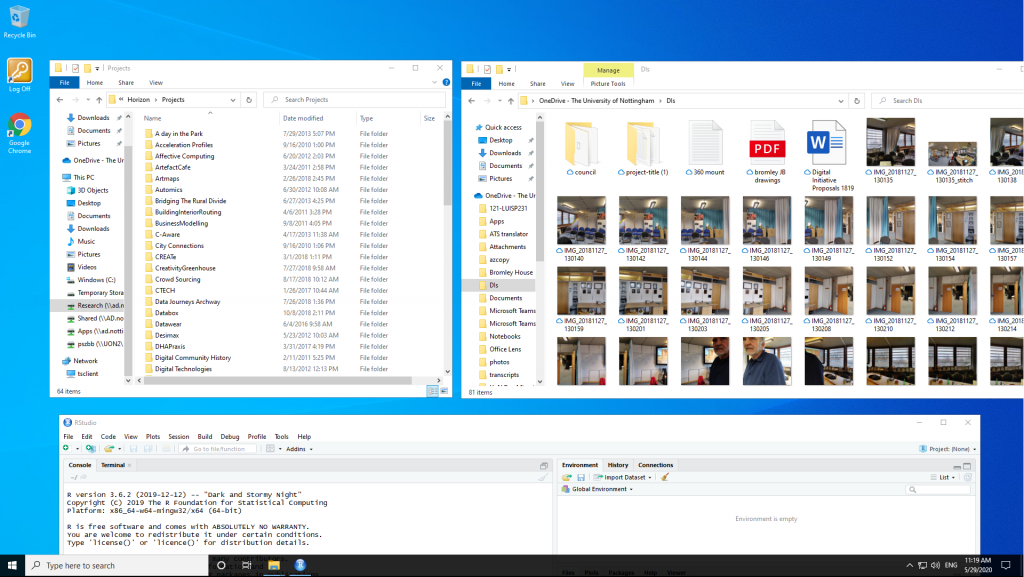
Task: Select the Bridging The Rural Divide folder
Action: point(190,201)
